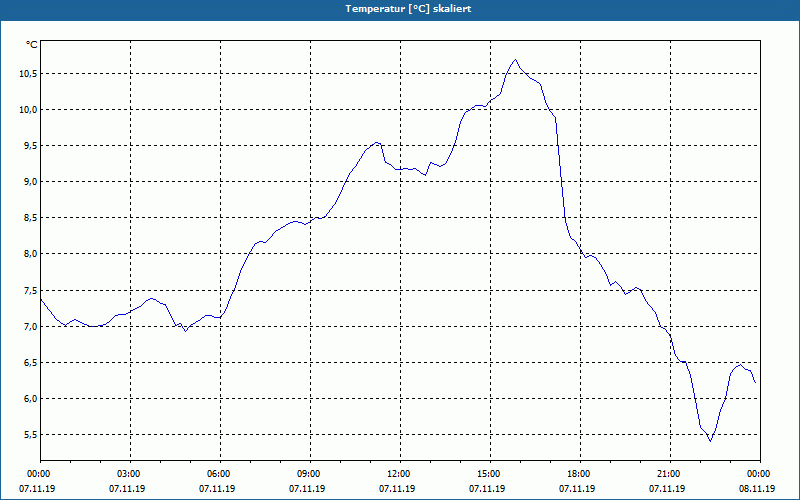Click the 7,0 y-axis label
This screenshot has width=800, height=500.
[x=30, y=327]
